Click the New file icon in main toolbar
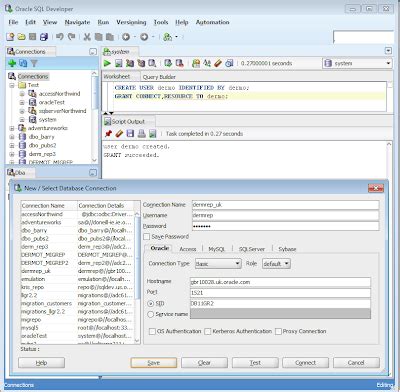This screenshot has width=400, height=392. click(x=10, y=37)
